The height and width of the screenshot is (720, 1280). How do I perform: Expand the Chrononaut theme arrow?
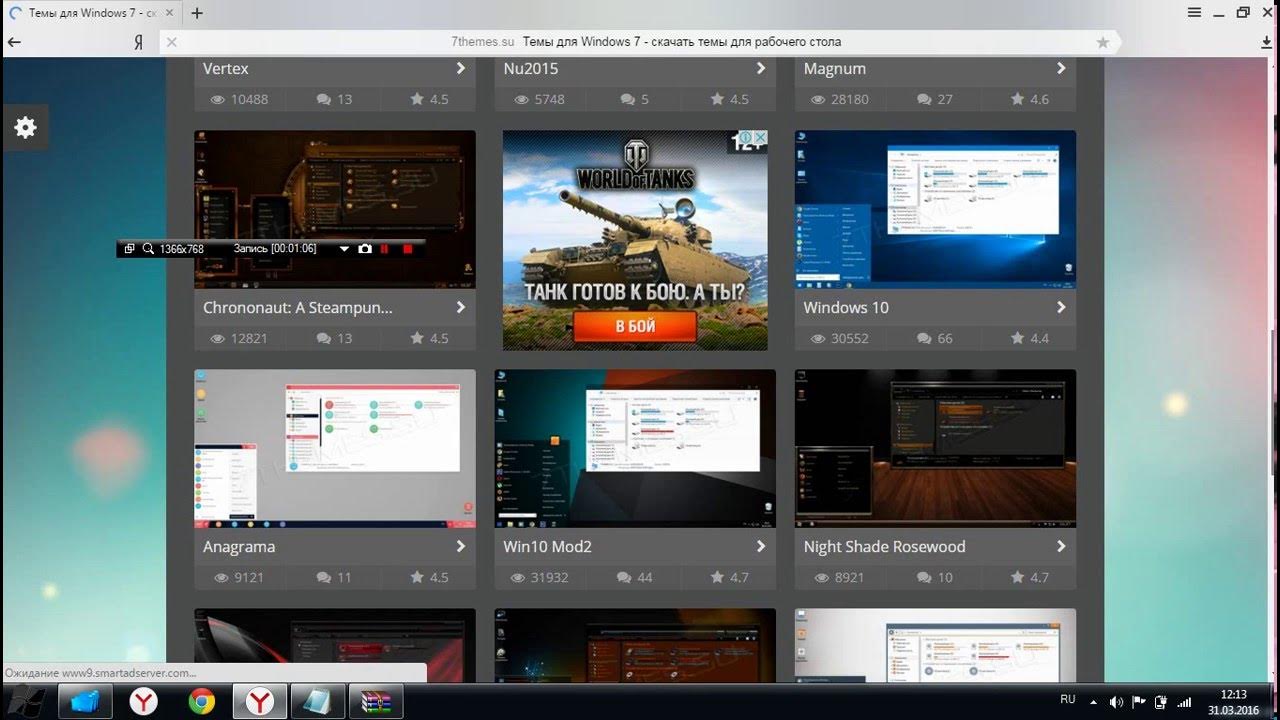[461, 307]
